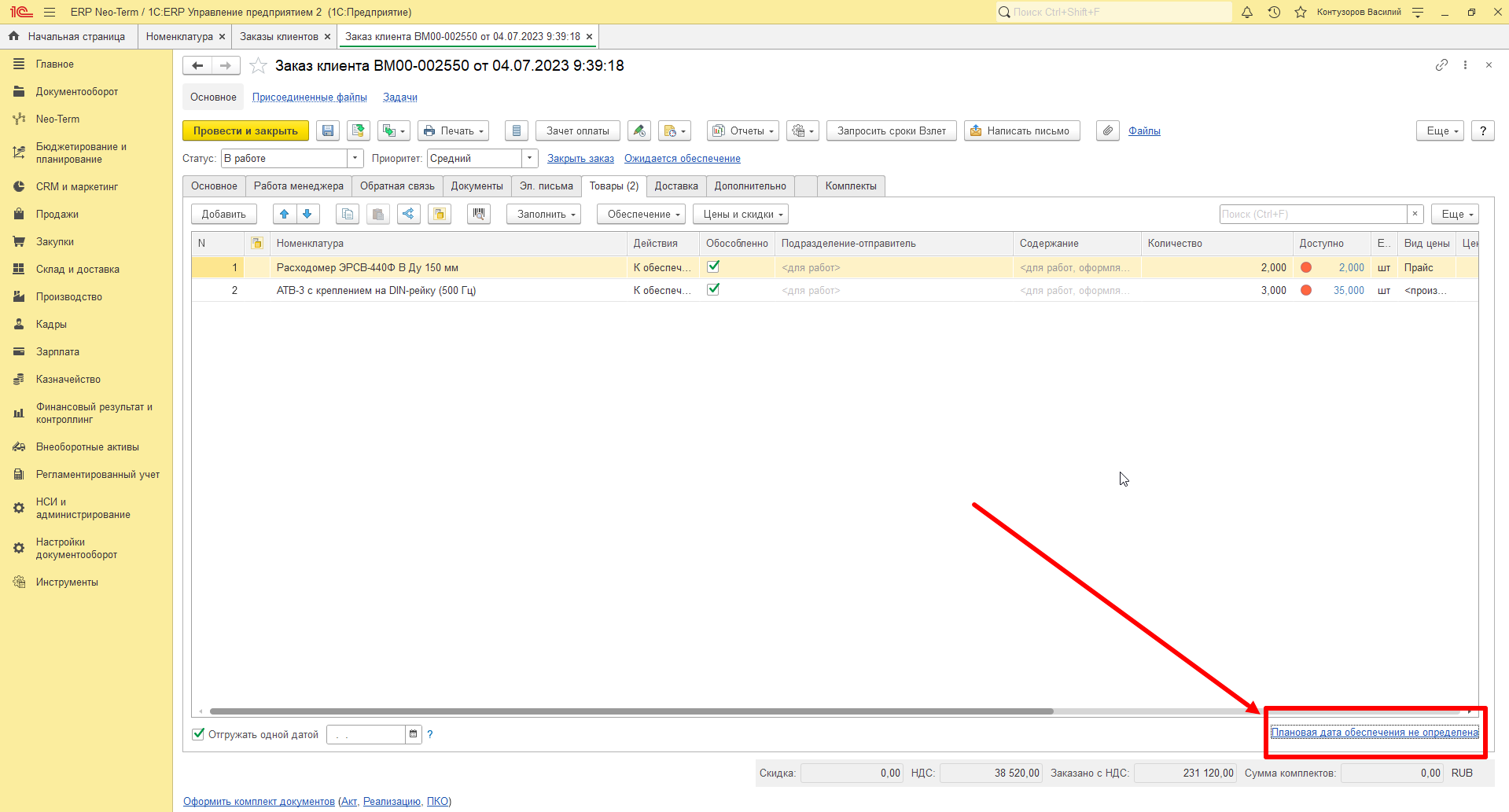1509x812 pixels.
Task: Move row down with blue down arrow
Action: 307,214
